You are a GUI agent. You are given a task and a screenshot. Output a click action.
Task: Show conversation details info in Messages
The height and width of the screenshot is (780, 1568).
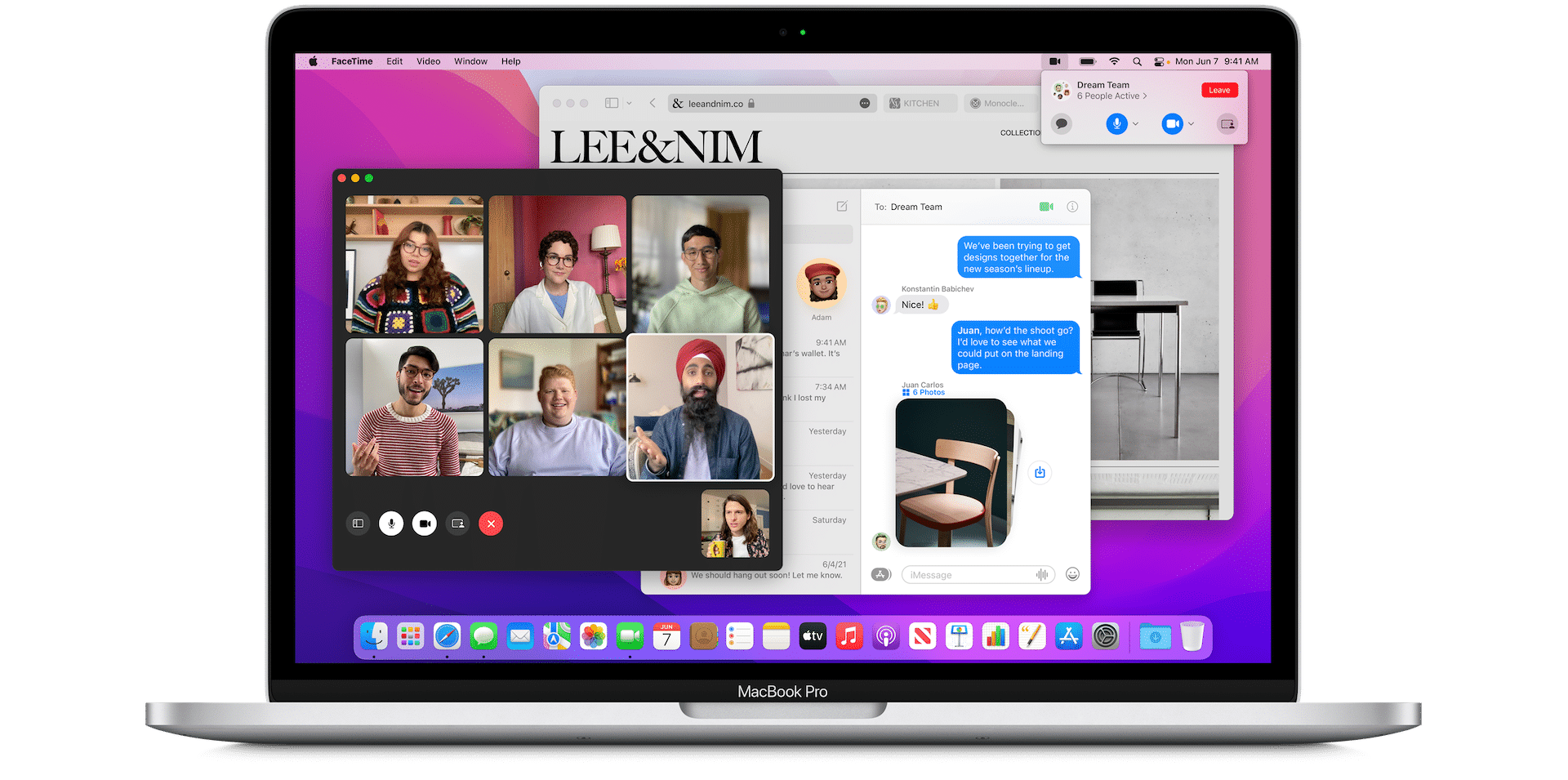coord(1072,207)
